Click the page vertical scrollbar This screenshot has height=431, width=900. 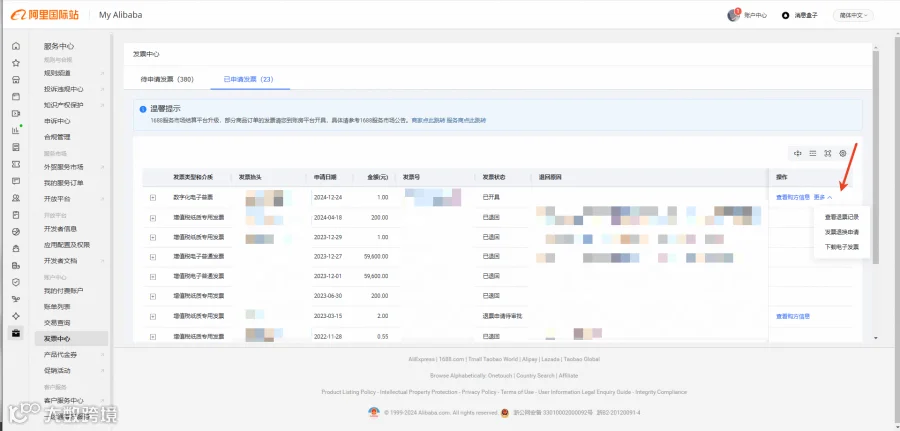click(x=875, y=157)
